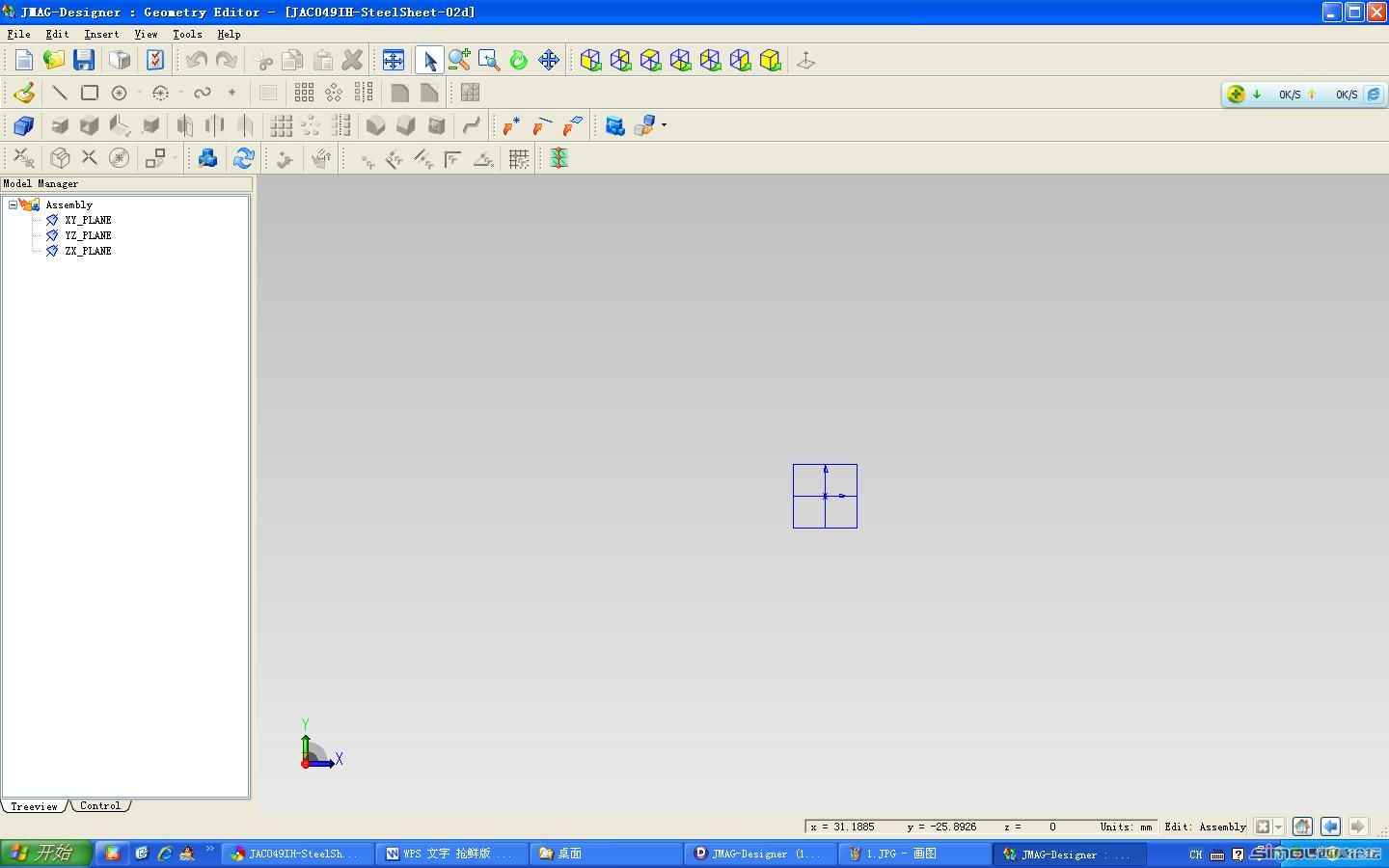Switch to first cube view orientation icon

point(590,61)
